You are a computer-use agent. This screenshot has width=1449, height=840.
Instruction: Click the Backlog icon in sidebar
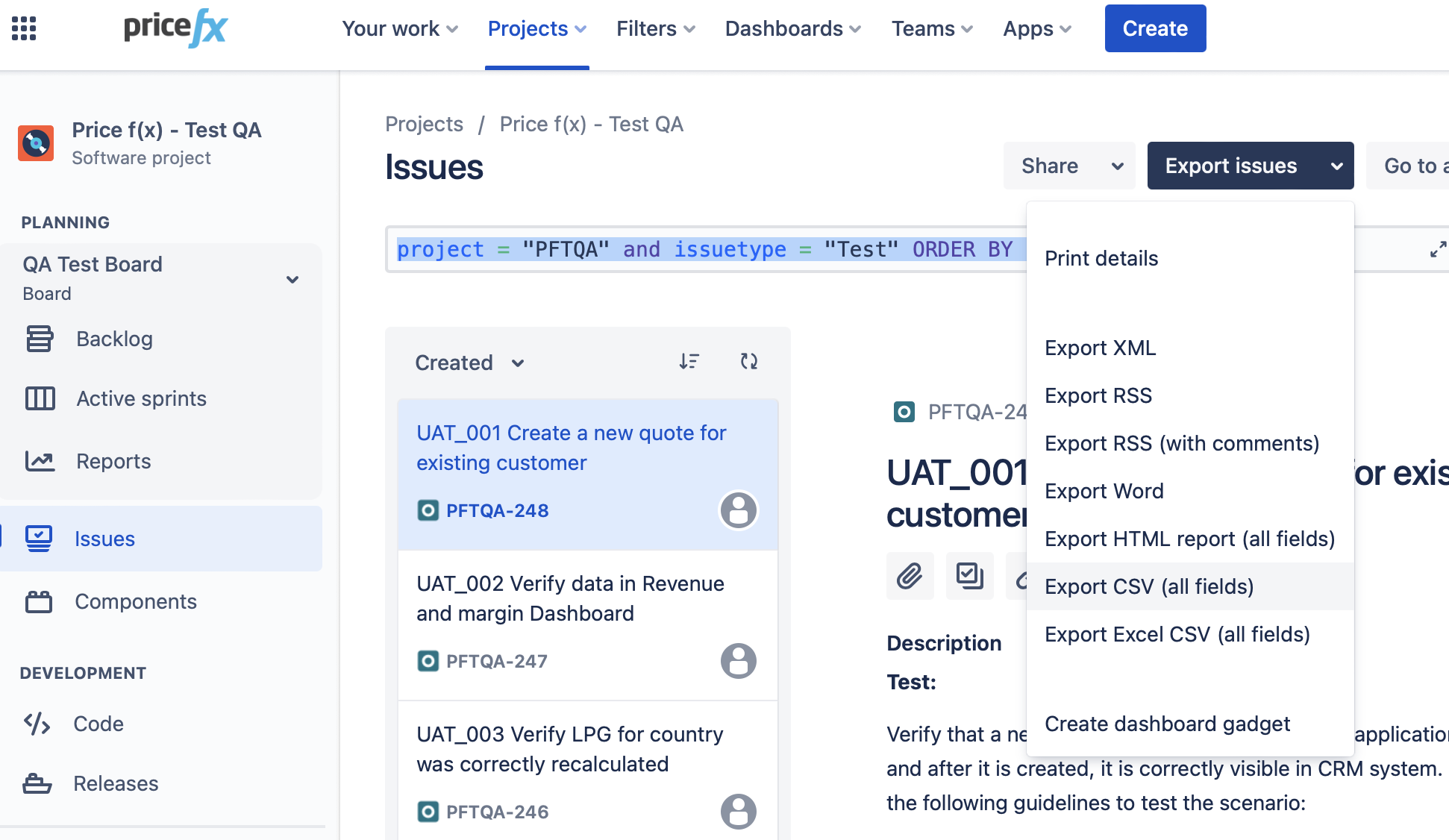point(40,339)
